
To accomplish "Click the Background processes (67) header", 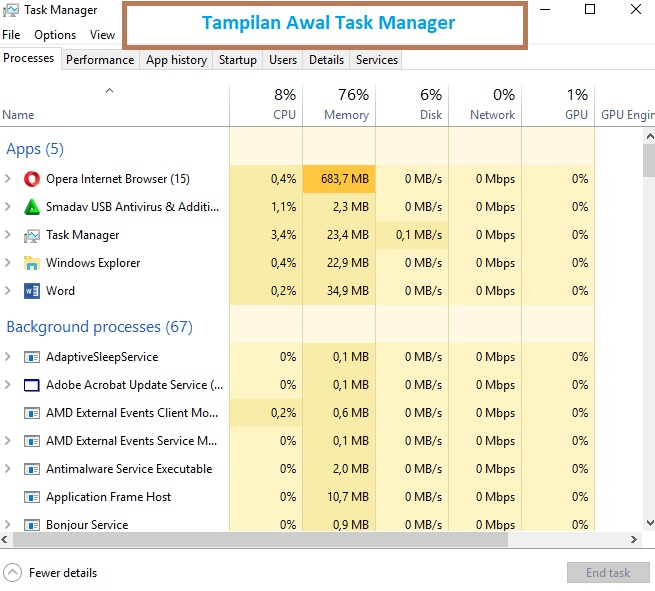I will (x=99, y=327).
